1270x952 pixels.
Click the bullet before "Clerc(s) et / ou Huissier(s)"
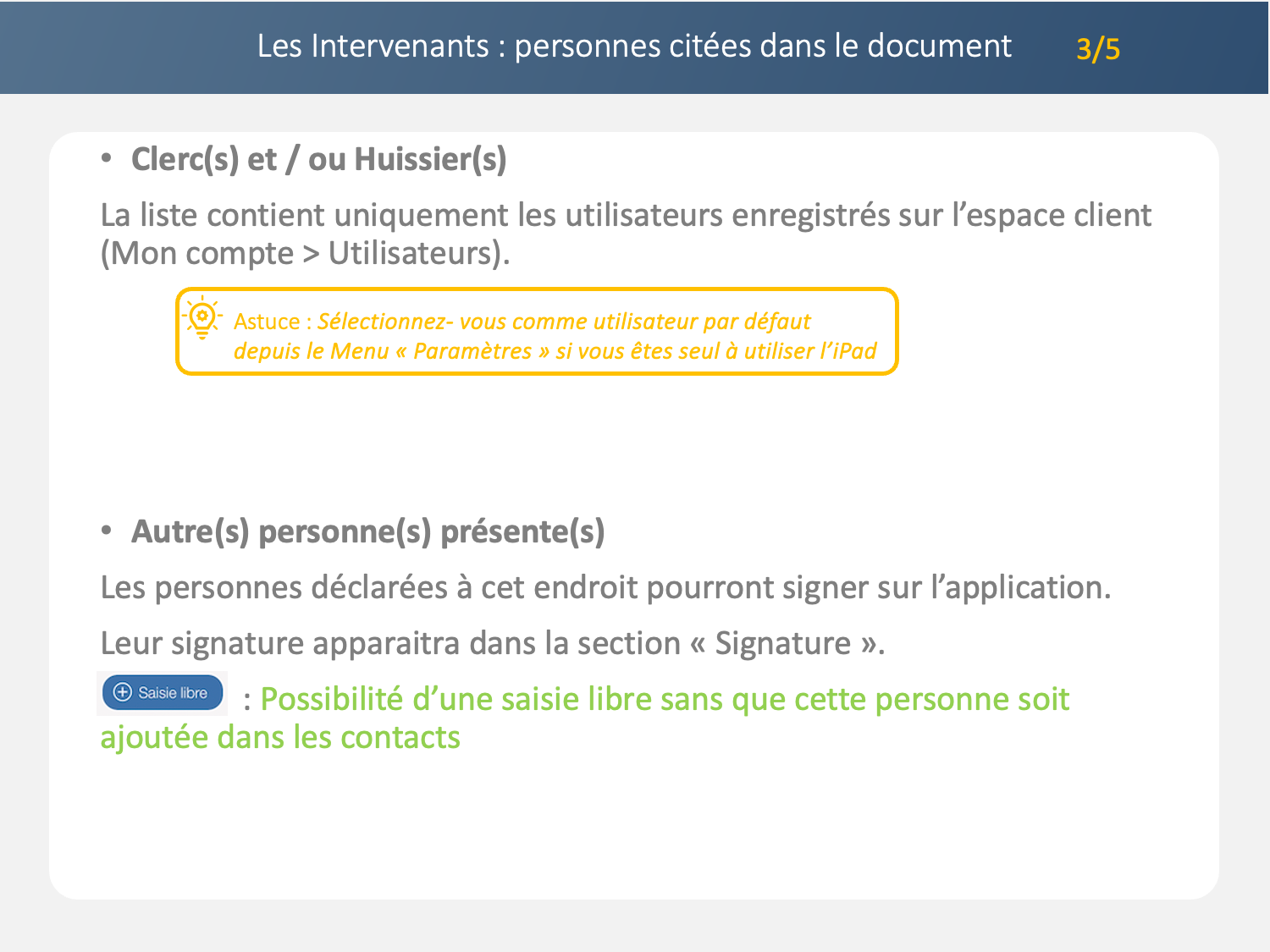point(107,157)
